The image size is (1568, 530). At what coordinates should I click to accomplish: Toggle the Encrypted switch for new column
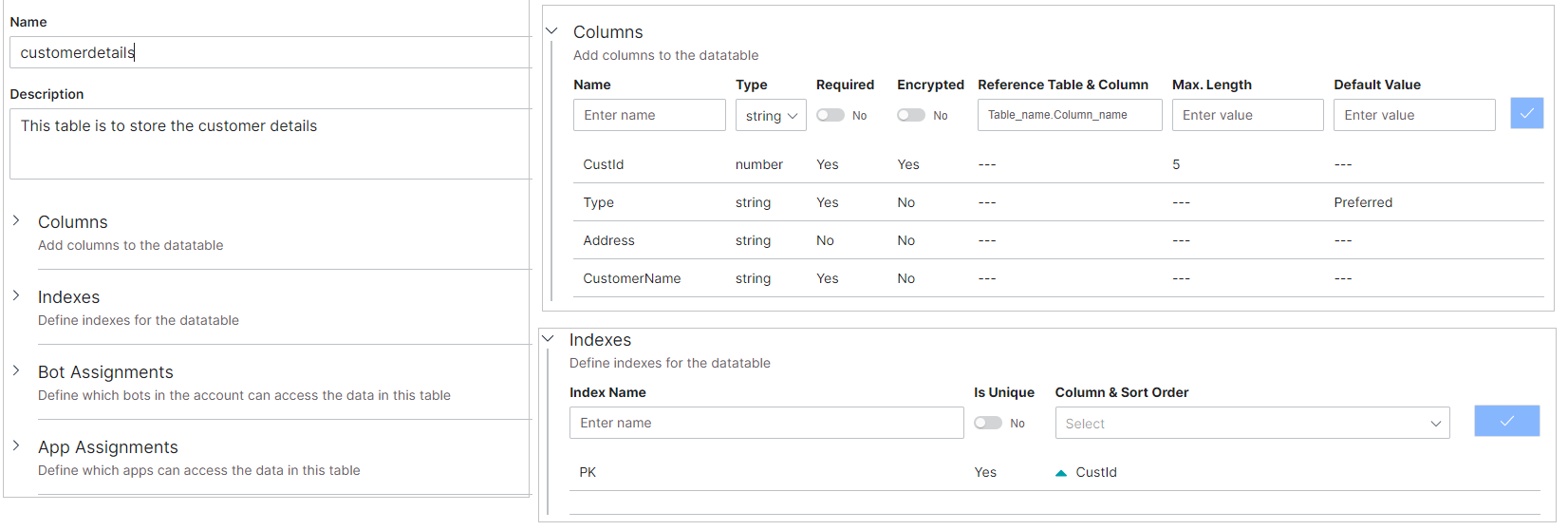(911, 115)
